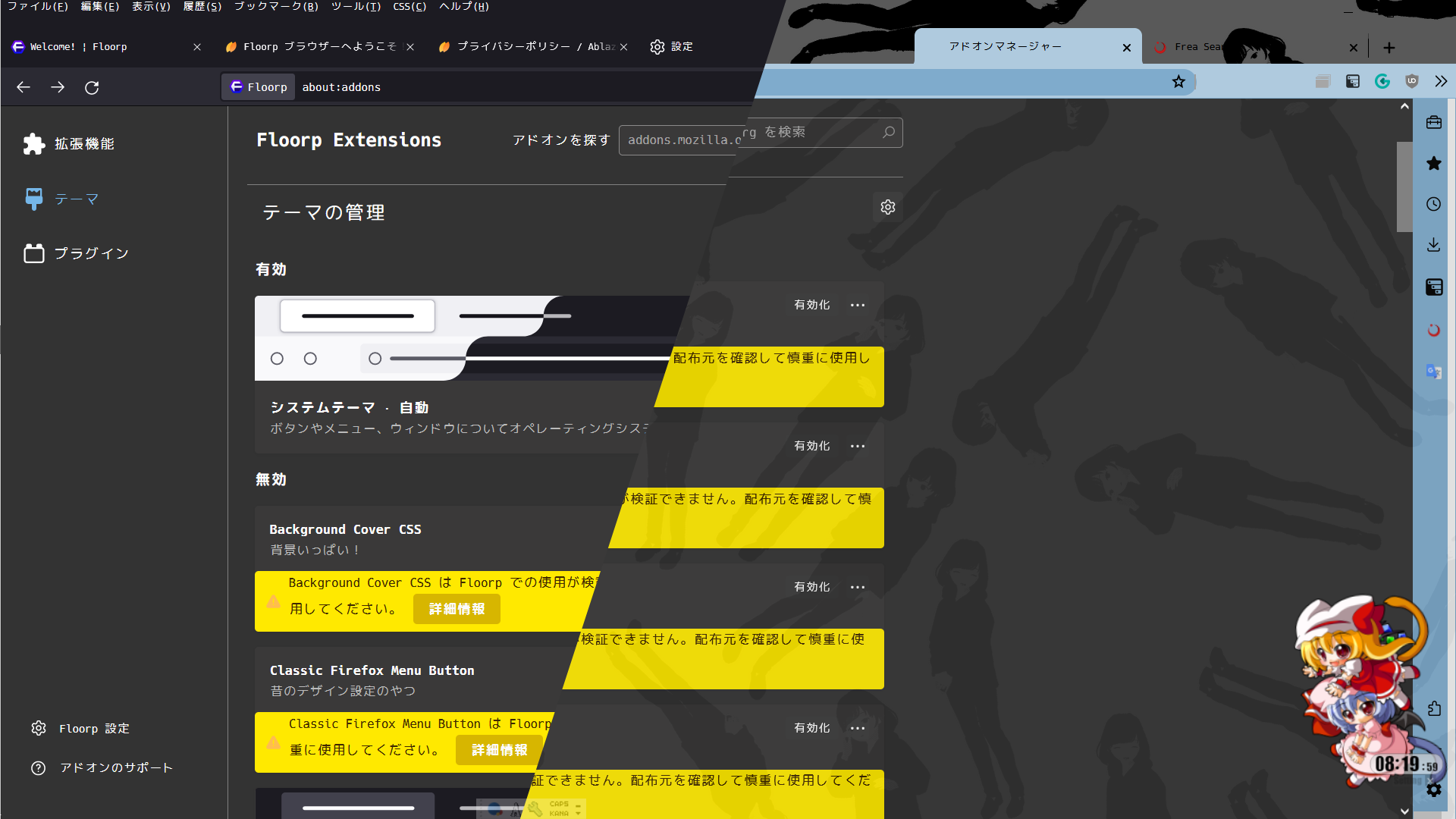Image resolution: width=1456 pixels, height=819 pixels.
Task: Open the uBlock Origin shield icon
Action: (x=1411, y=81)
